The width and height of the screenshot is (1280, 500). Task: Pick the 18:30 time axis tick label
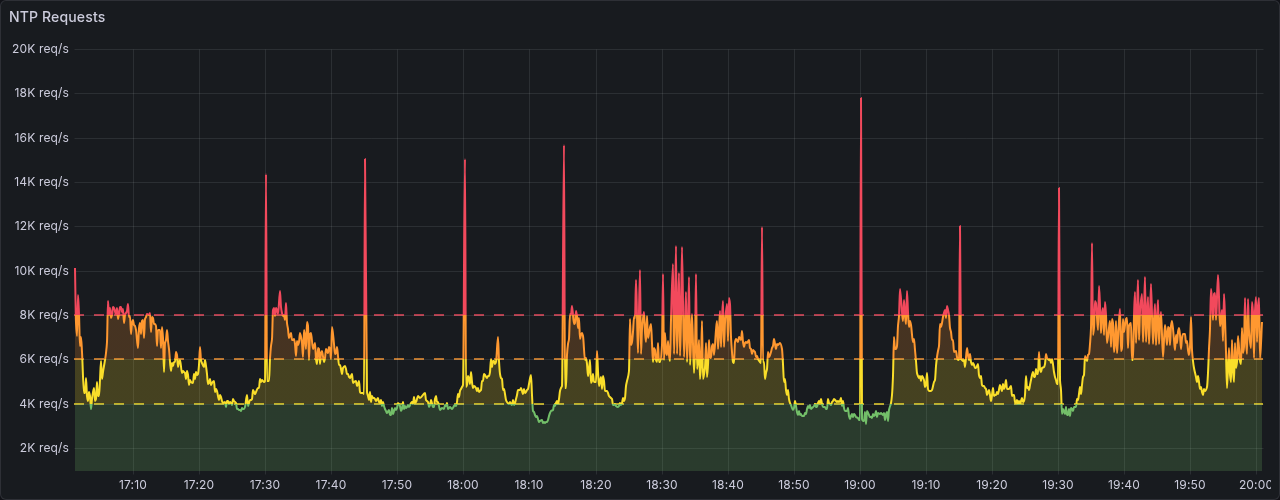(x=662, y=484)
